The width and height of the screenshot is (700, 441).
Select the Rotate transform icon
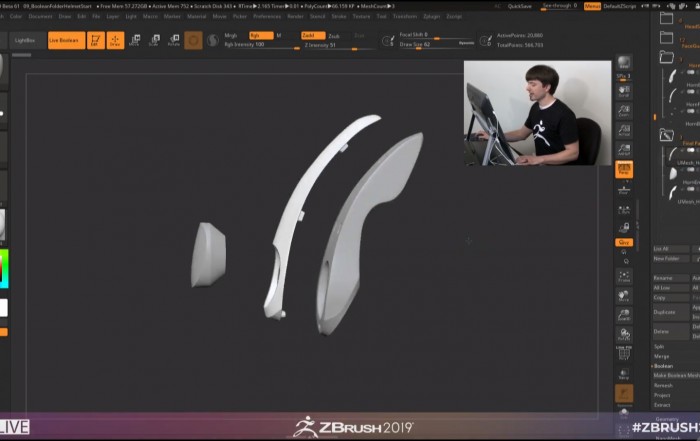click(173, 40)
